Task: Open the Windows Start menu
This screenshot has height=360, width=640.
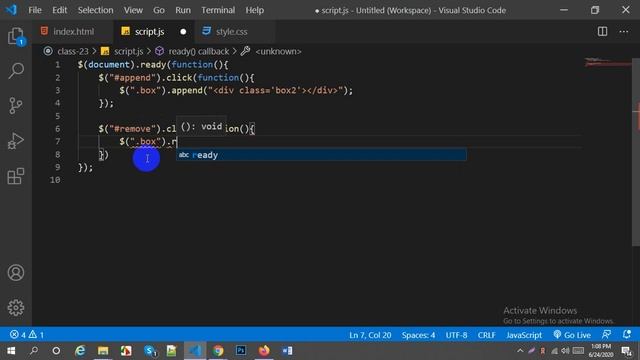Action: 11,351
